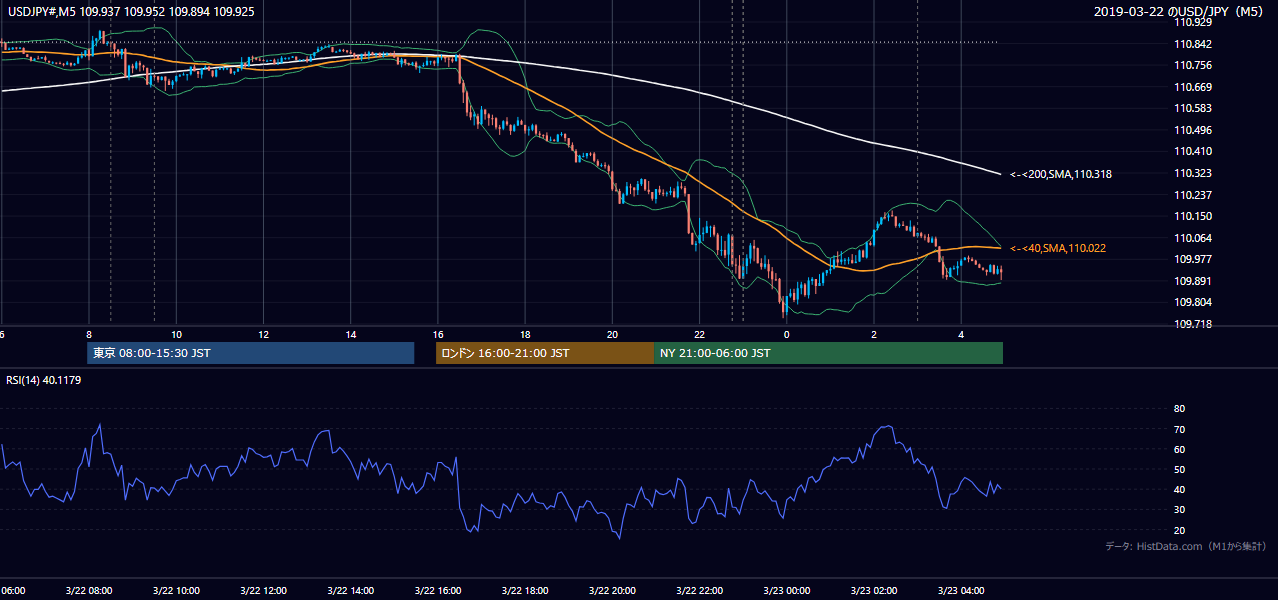The image size is (1278, 600).
Task: Click price axis value 110.583
Action: coord(1192,109)
